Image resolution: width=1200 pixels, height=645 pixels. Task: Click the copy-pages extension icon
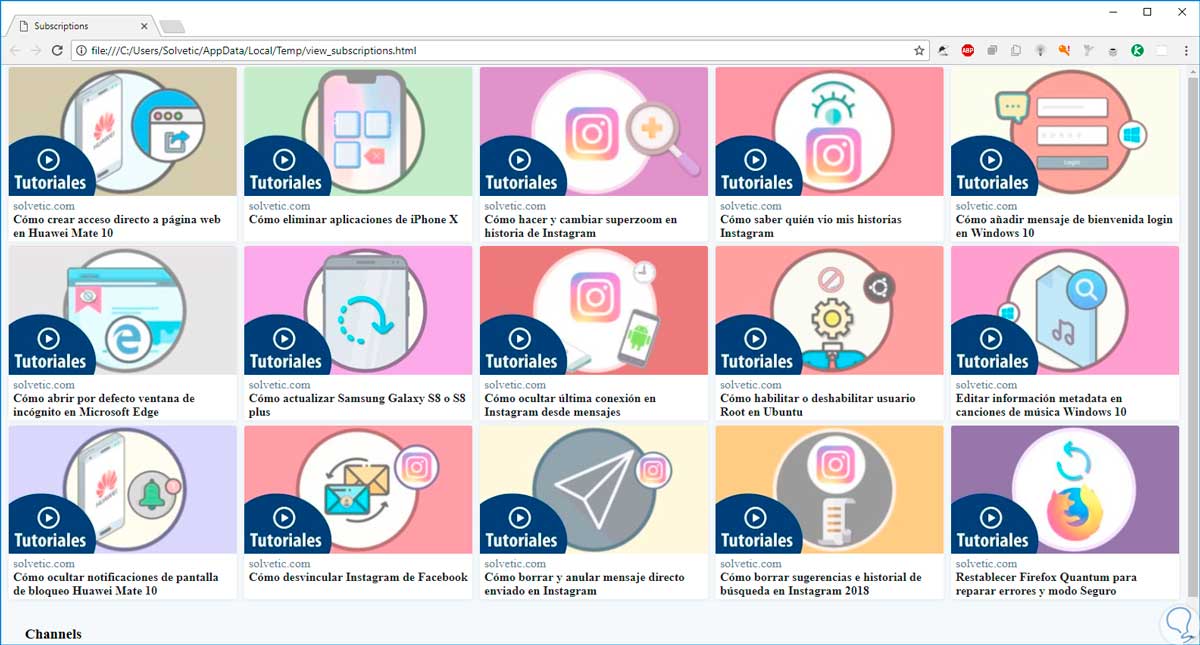point(1016,50)
